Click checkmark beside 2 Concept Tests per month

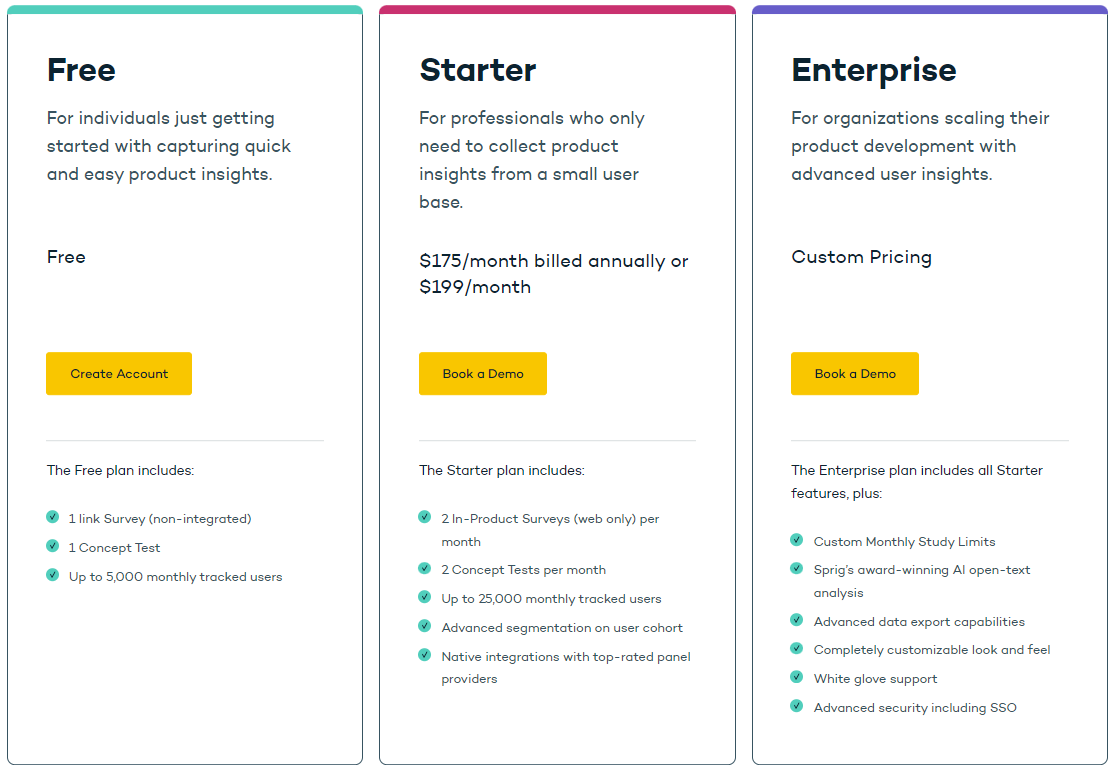point(425,568)
